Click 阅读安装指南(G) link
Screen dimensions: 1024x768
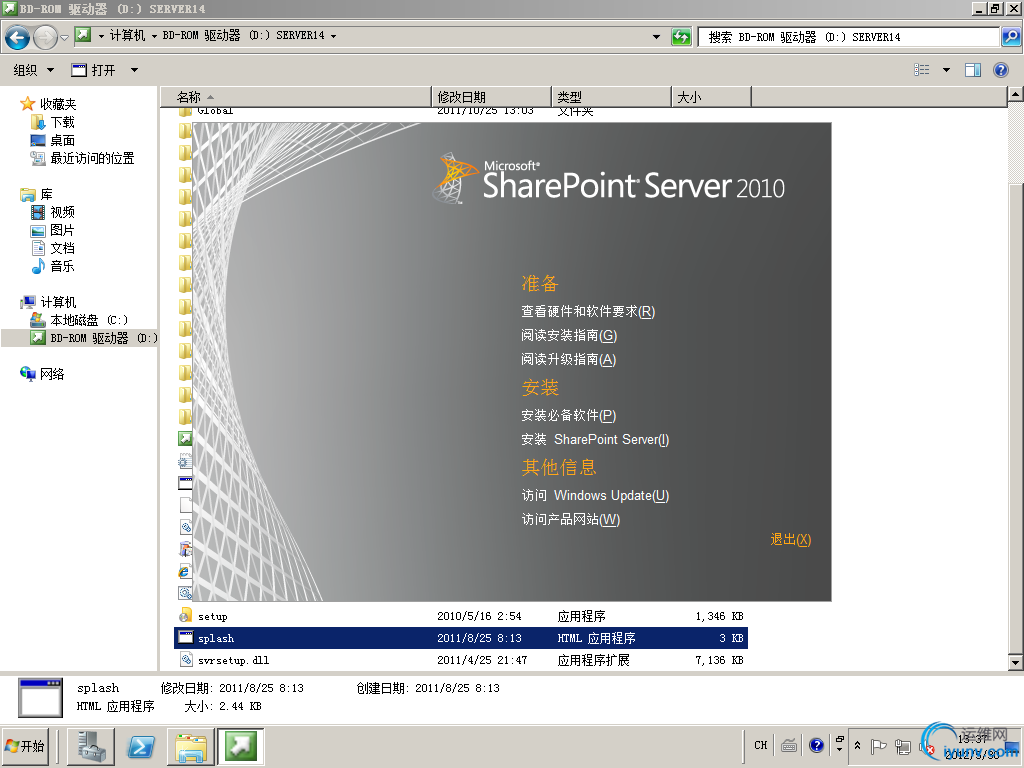[x=569, y=336]
